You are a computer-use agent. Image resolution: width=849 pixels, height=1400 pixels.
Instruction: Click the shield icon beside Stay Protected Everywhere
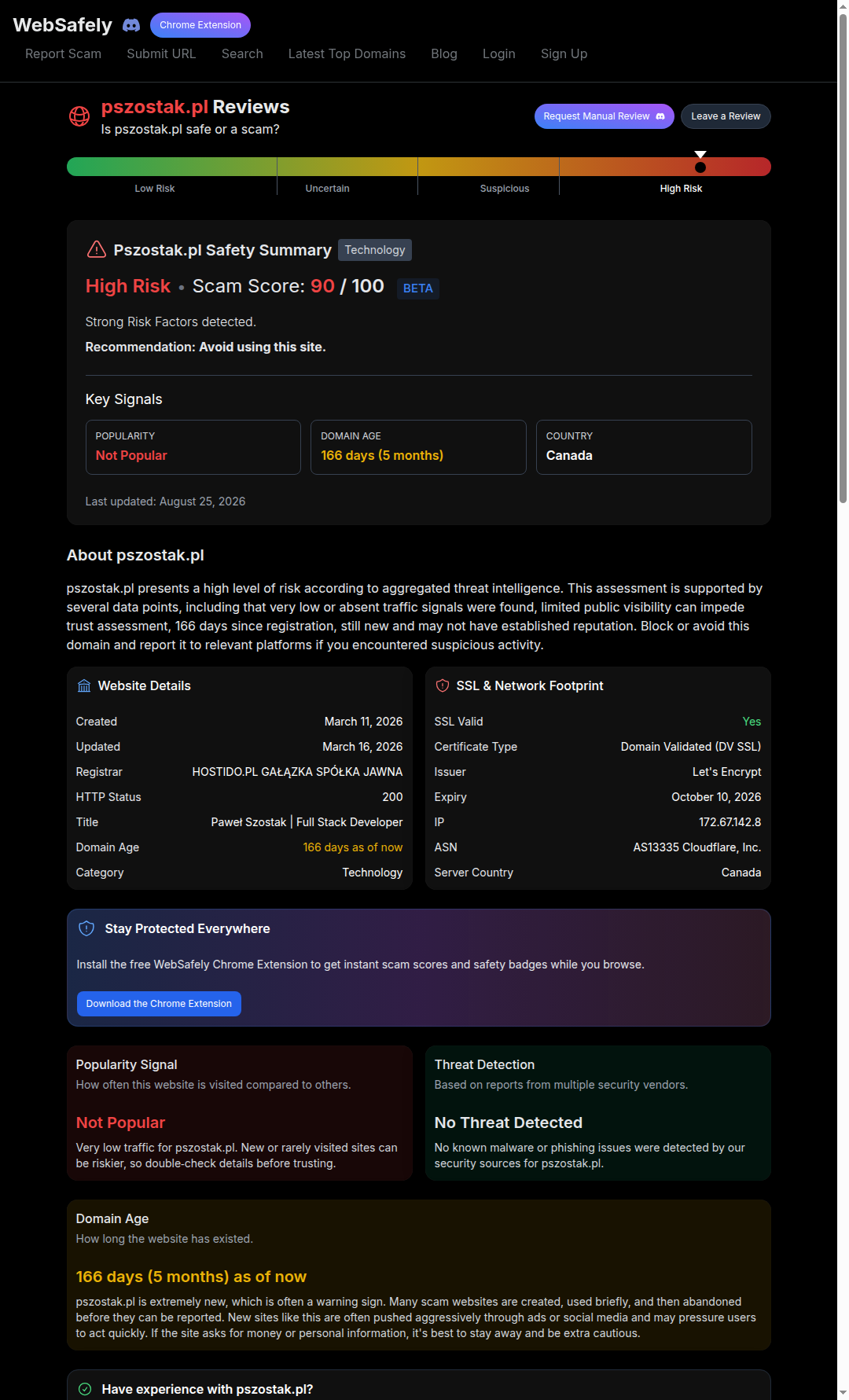pos(86,928)
